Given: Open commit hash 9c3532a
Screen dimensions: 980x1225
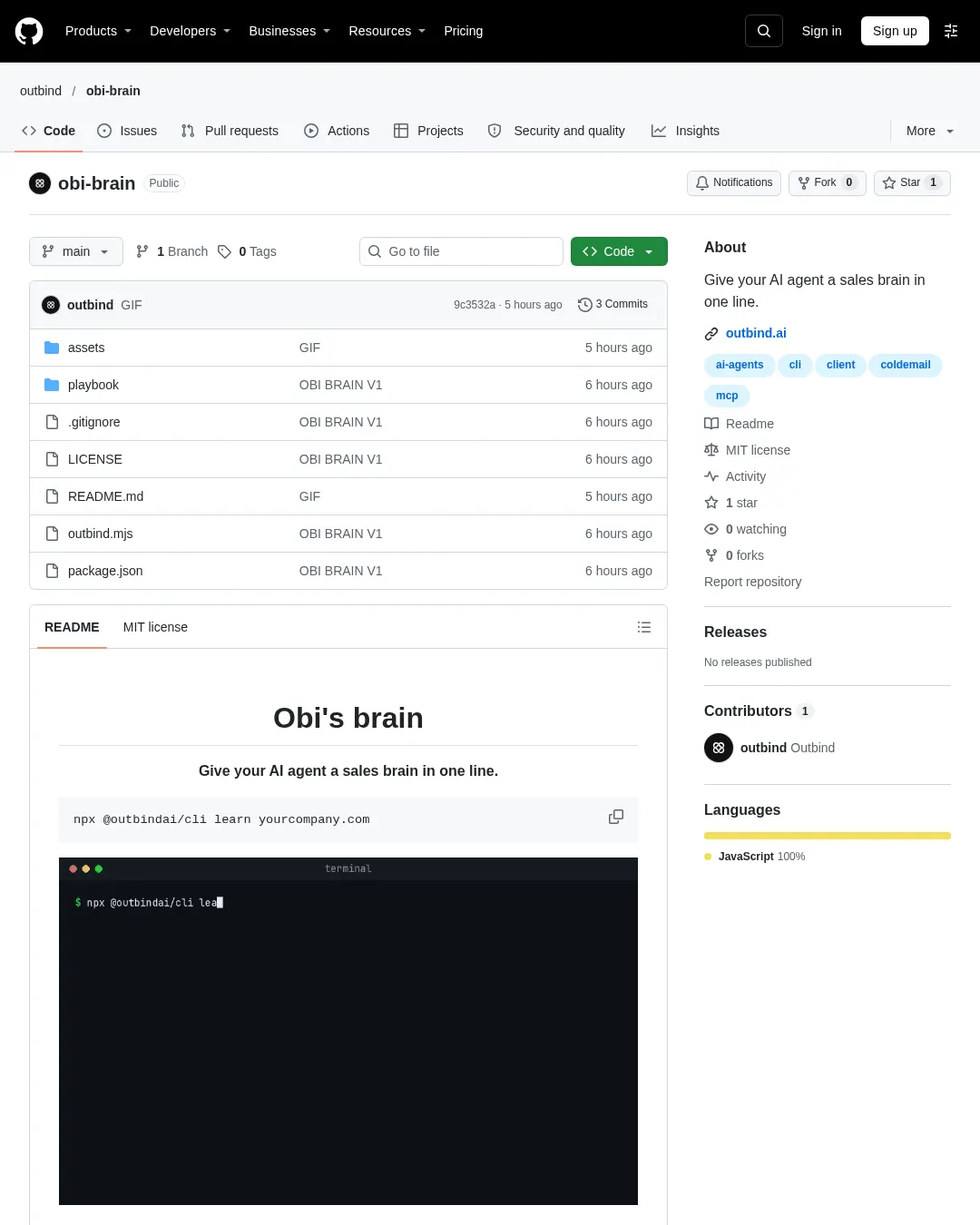Looking at the screenshot, I should (x=475, y=305).
